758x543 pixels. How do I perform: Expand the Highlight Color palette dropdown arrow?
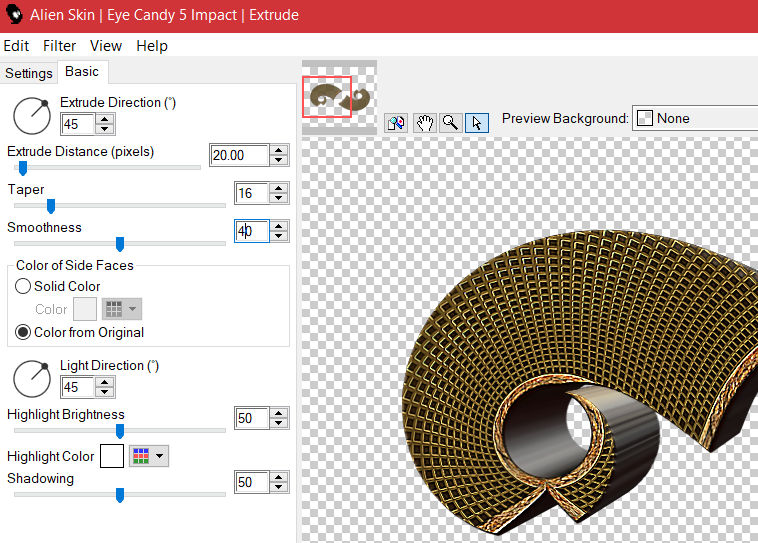[160, 456]
